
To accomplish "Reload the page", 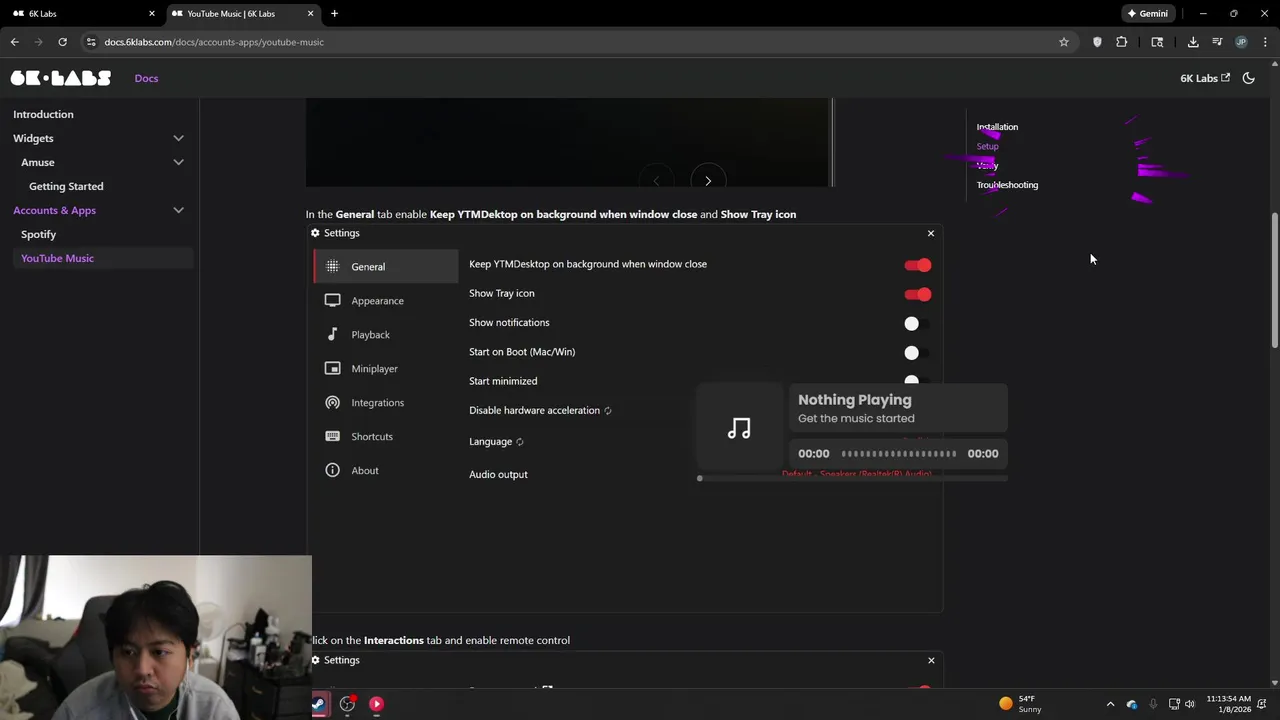I will pyautogui.click(x=62, y=42).
